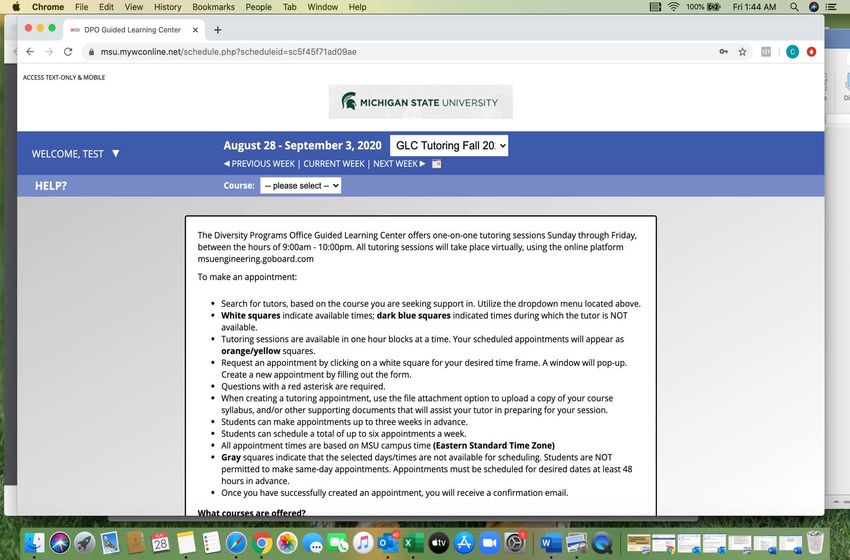850x560 pixels.
Task: Close the DPO Guided Learning Center tab
Action: tap(195, 30)
